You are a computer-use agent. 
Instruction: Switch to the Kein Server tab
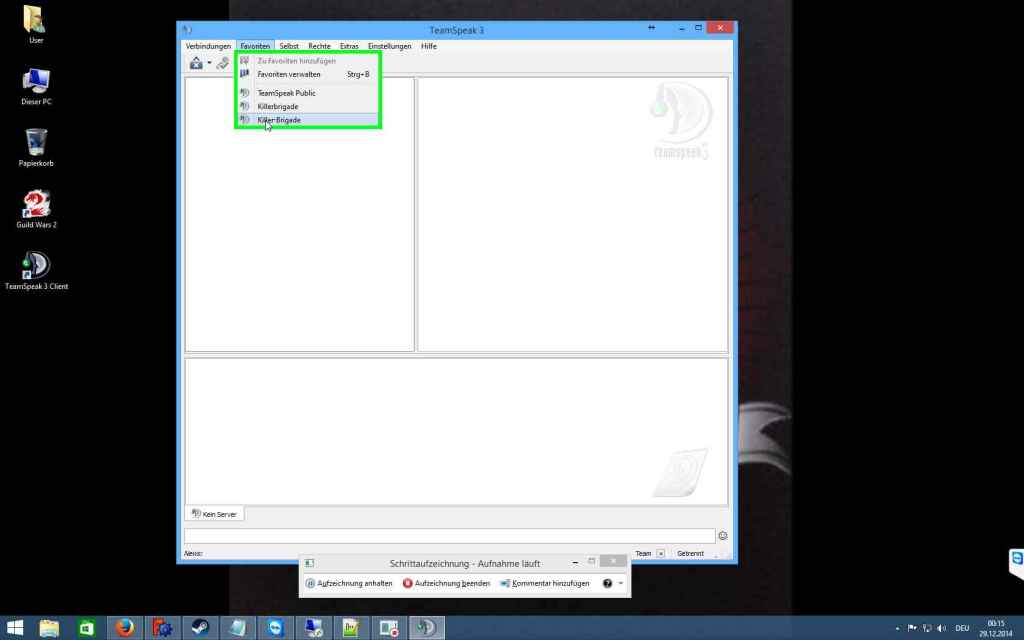[x=214, y=514]
